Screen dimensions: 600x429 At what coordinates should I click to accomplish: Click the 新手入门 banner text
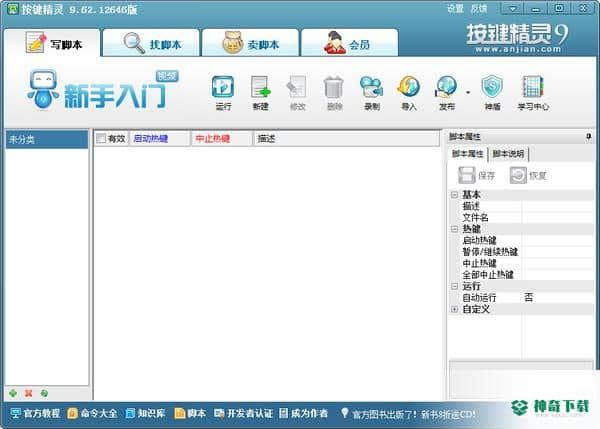tap(115, 95)
